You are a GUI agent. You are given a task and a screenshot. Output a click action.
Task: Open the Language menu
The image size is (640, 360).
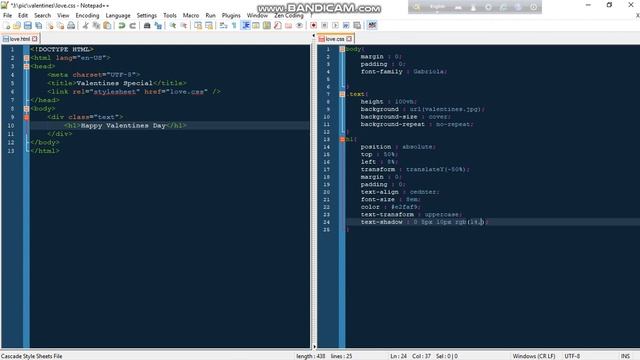[x=118, y=16]
